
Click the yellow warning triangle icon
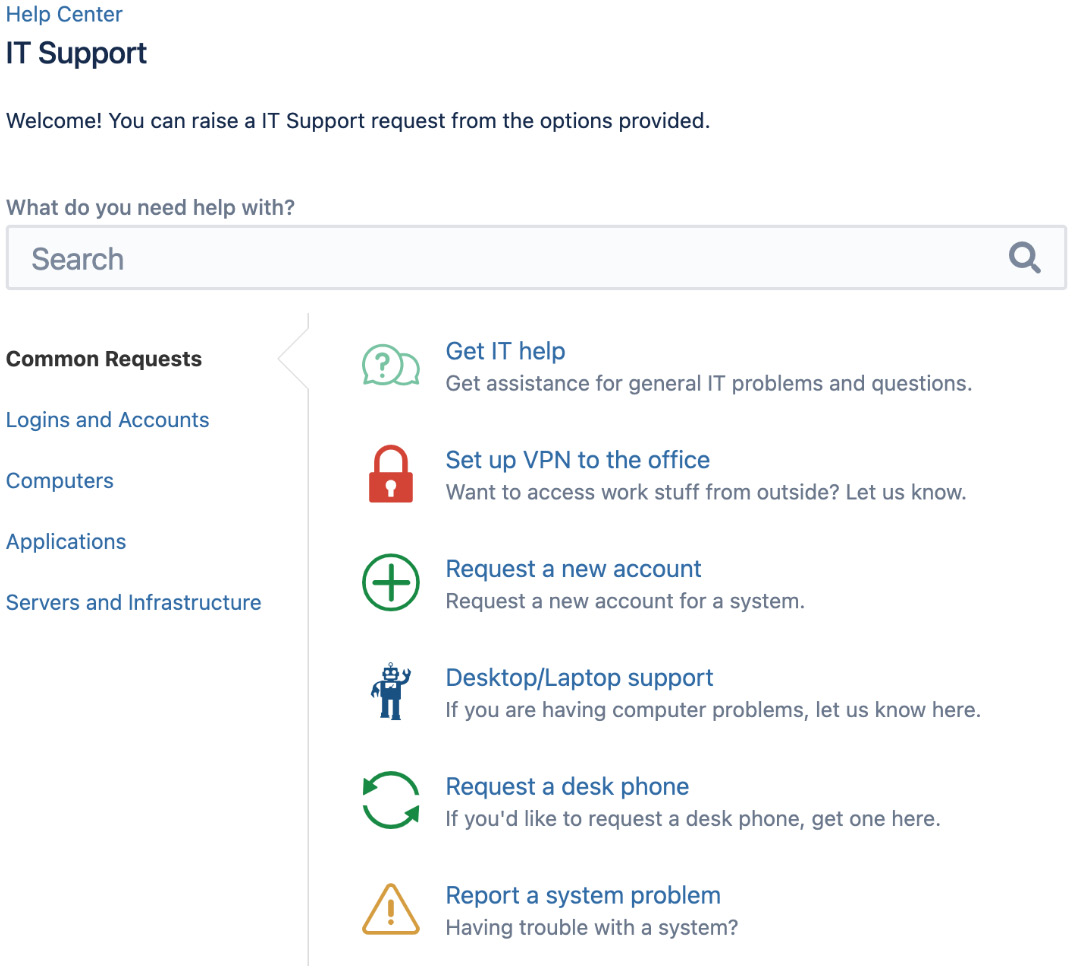pos(390,909)
